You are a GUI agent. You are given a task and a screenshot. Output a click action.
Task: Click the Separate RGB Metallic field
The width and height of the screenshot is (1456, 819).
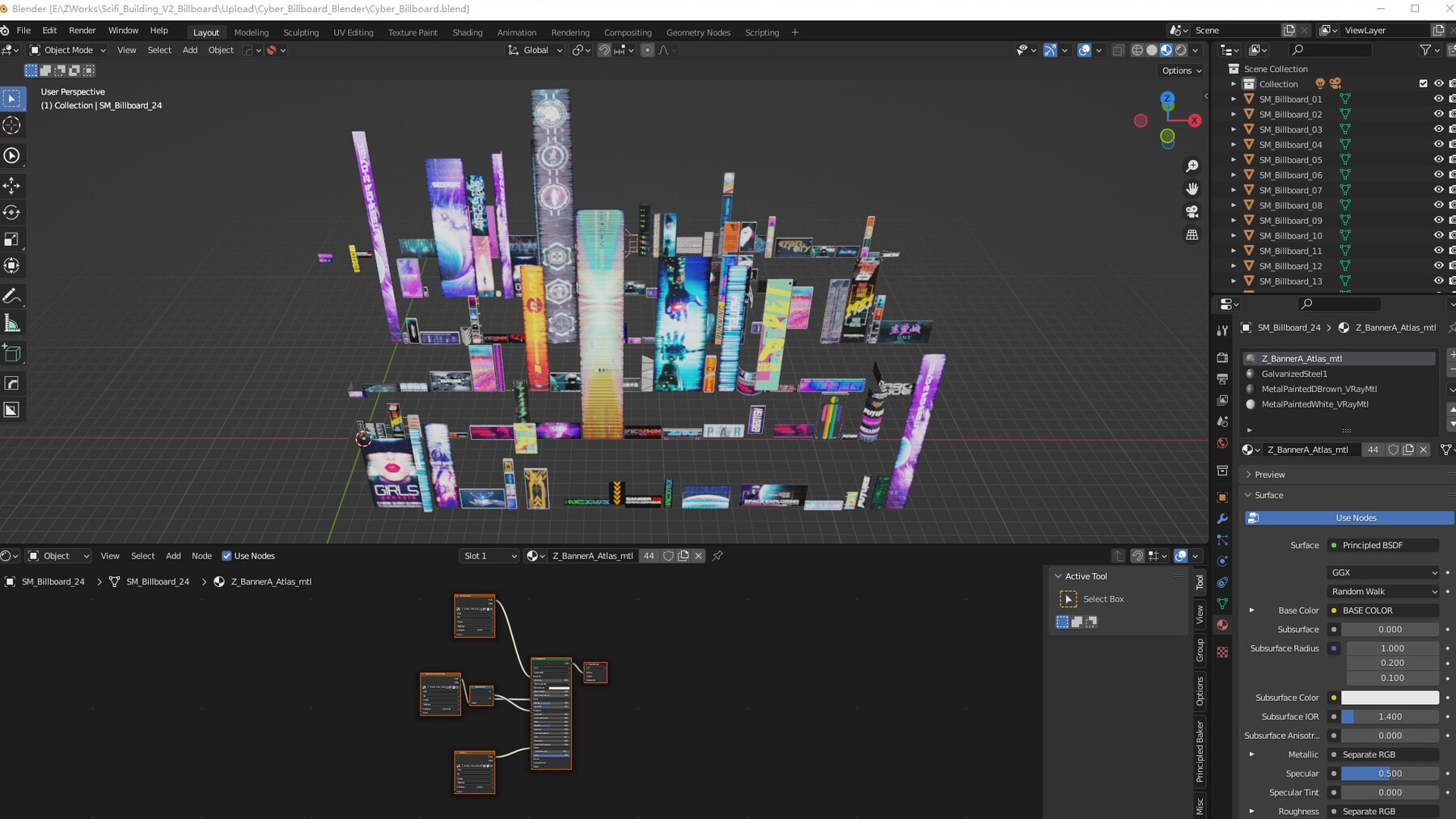[x=1383, y=754]
